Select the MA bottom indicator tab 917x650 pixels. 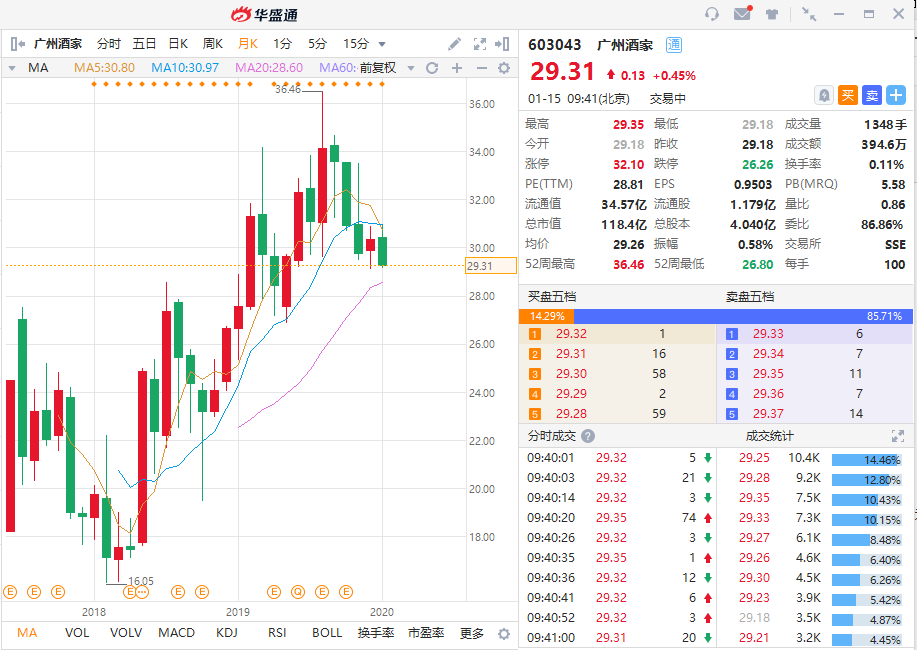pos(27,633)
